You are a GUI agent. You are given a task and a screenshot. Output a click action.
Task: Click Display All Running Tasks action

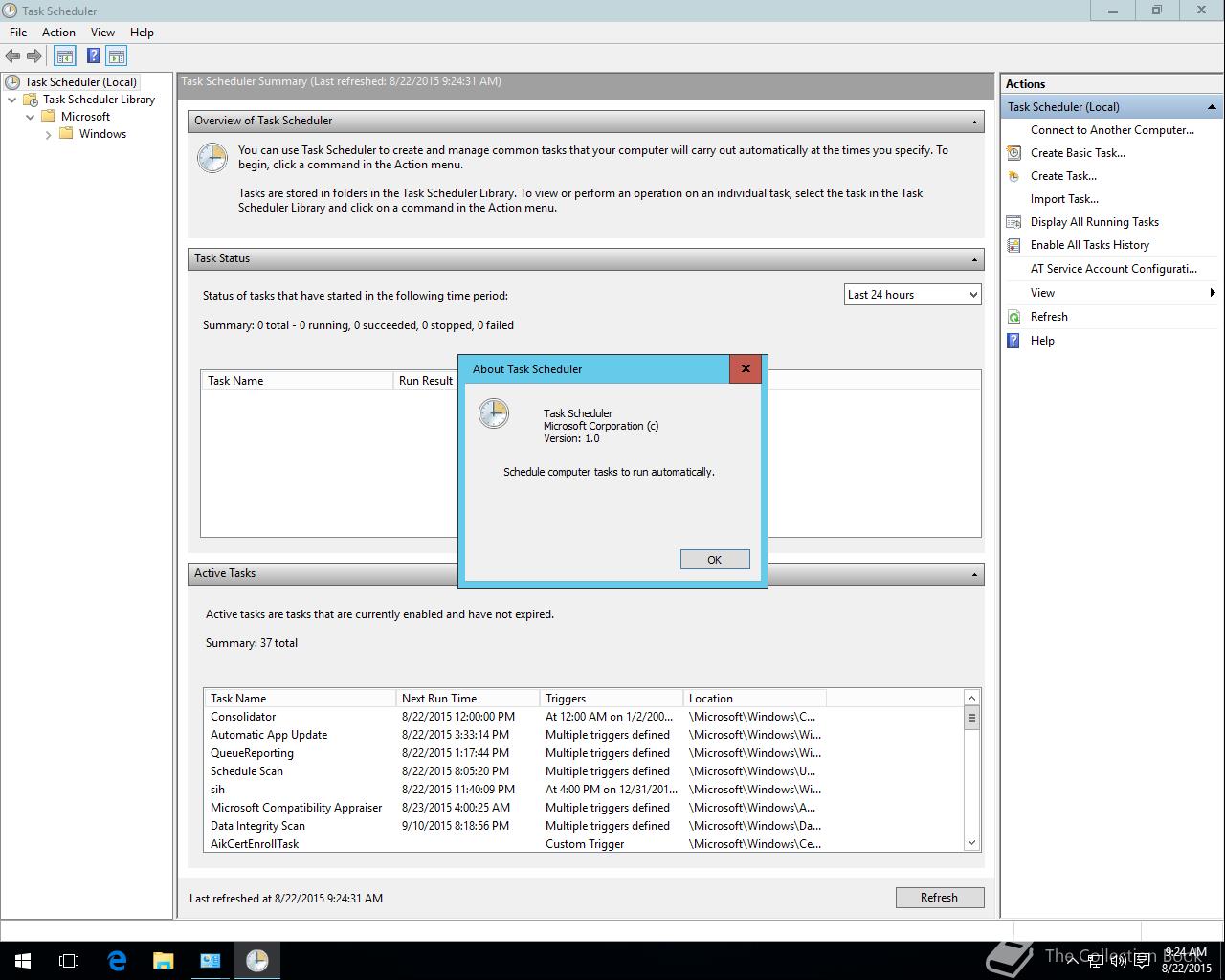tap(1095, 222)
